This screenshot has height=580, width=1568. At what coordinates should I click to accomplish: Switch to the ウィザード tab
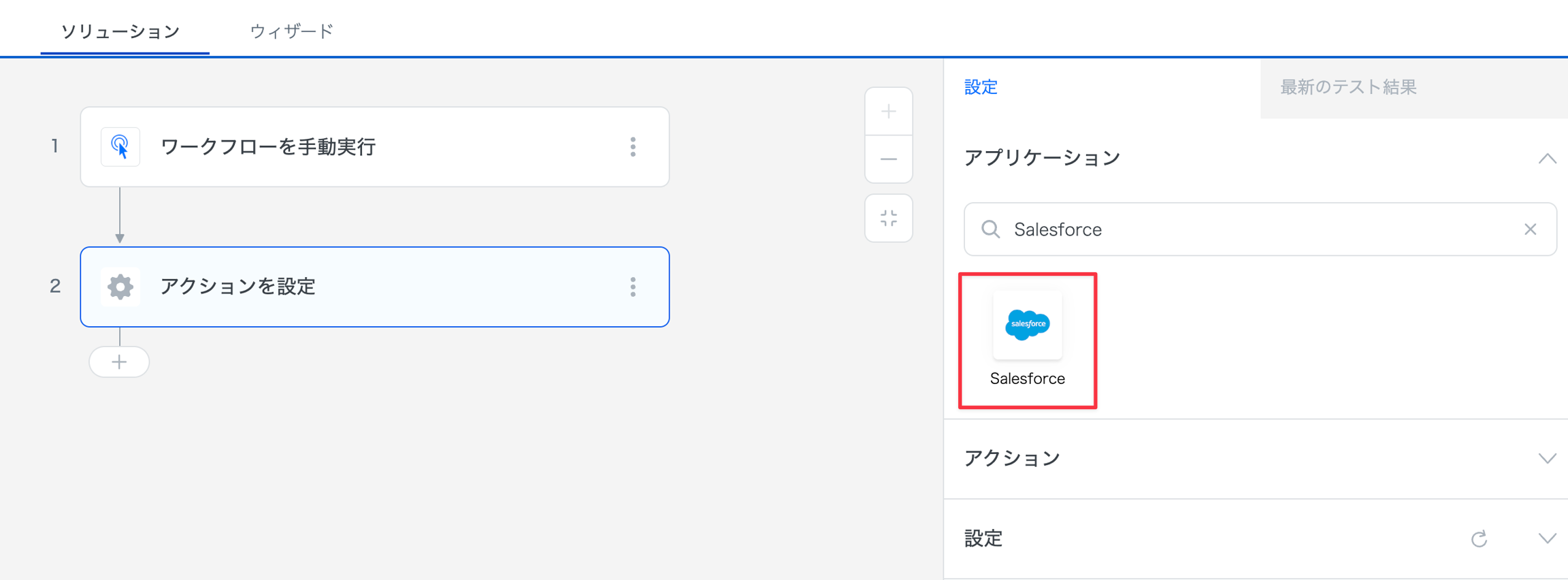coord(291,31)
